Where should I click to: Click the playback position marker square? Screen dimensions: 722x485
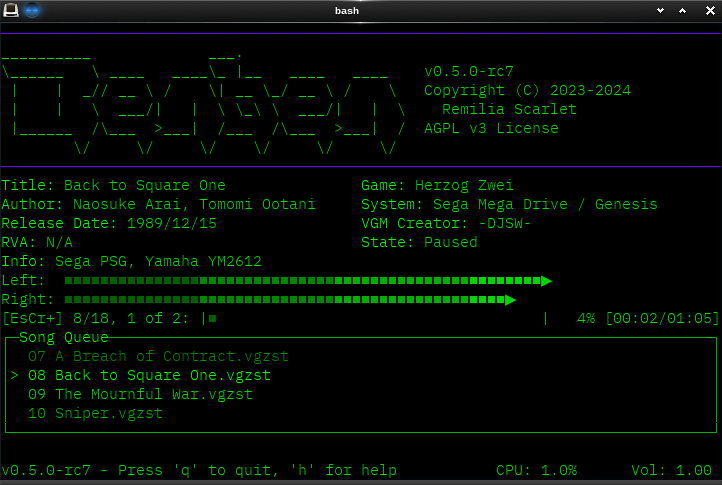(x=212, y=318)
